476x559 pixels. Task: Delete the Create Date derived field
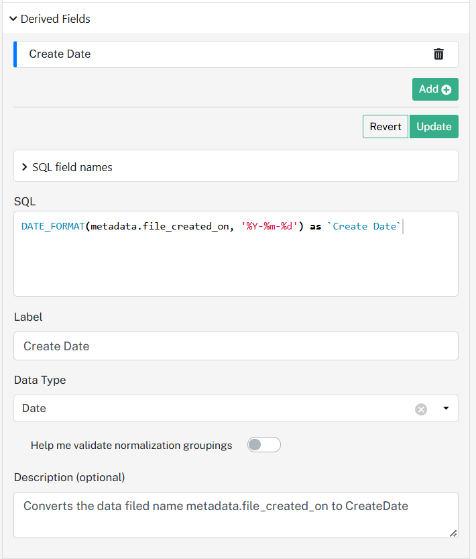point(438,54)
